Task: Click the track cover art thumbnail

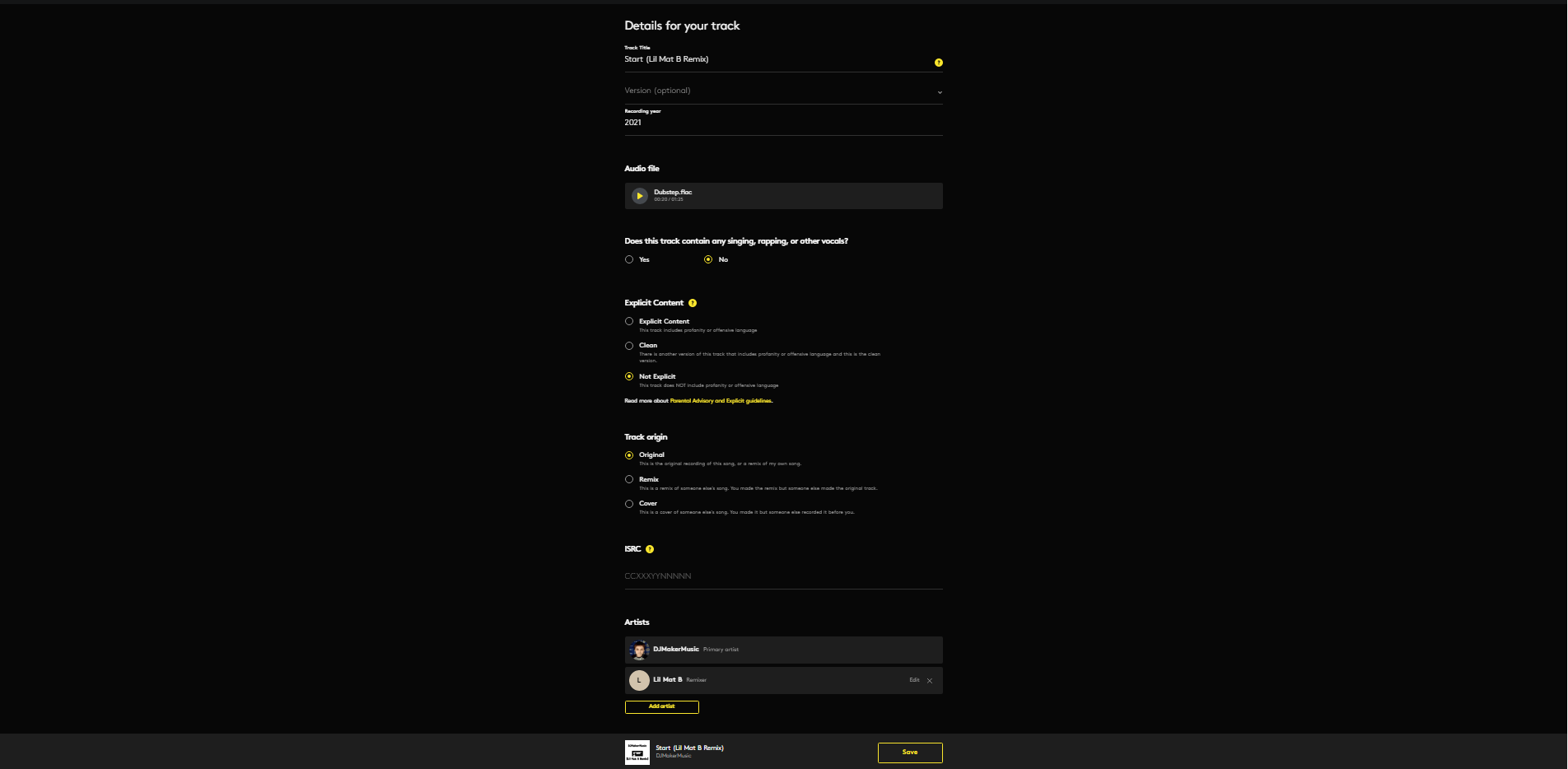Action: click(x=637, y=753)
